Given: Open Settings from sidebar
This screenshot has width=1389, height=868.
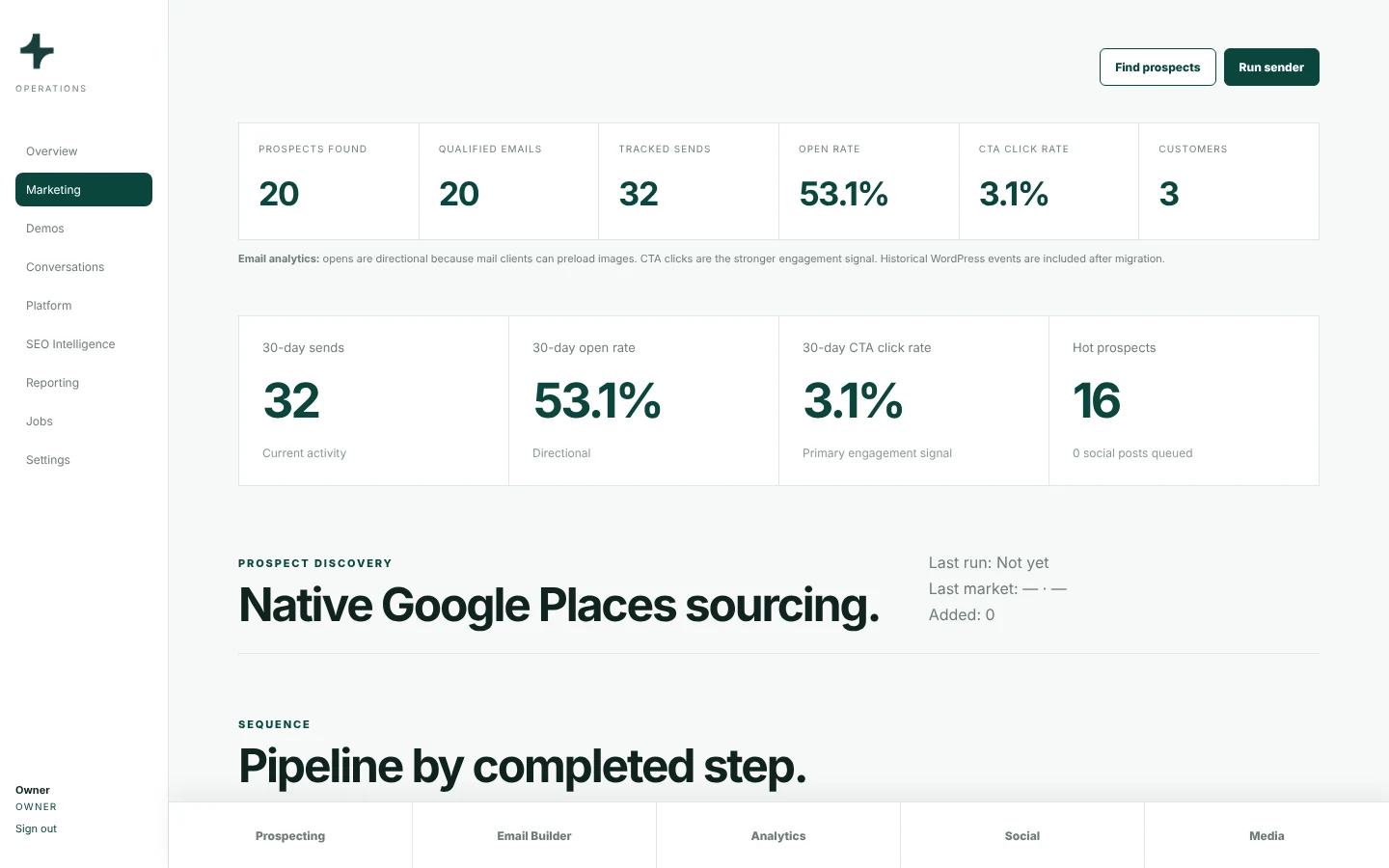Looking at the screenshot, I should pos(84,460).
